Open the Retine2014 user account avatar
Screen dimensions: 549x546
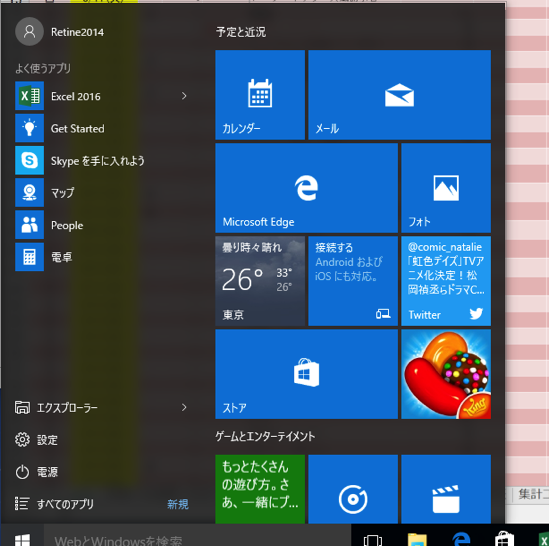click(x=29, y=32)
